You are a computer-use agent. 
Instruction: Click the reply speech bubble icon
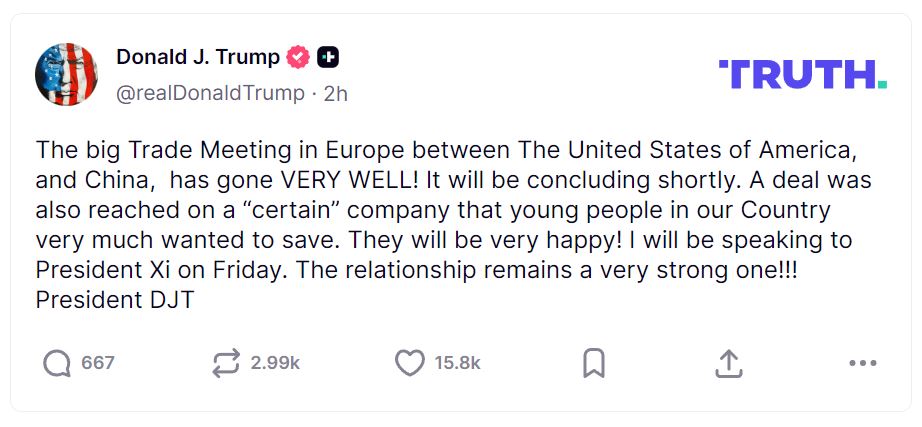tap(57, 363)
